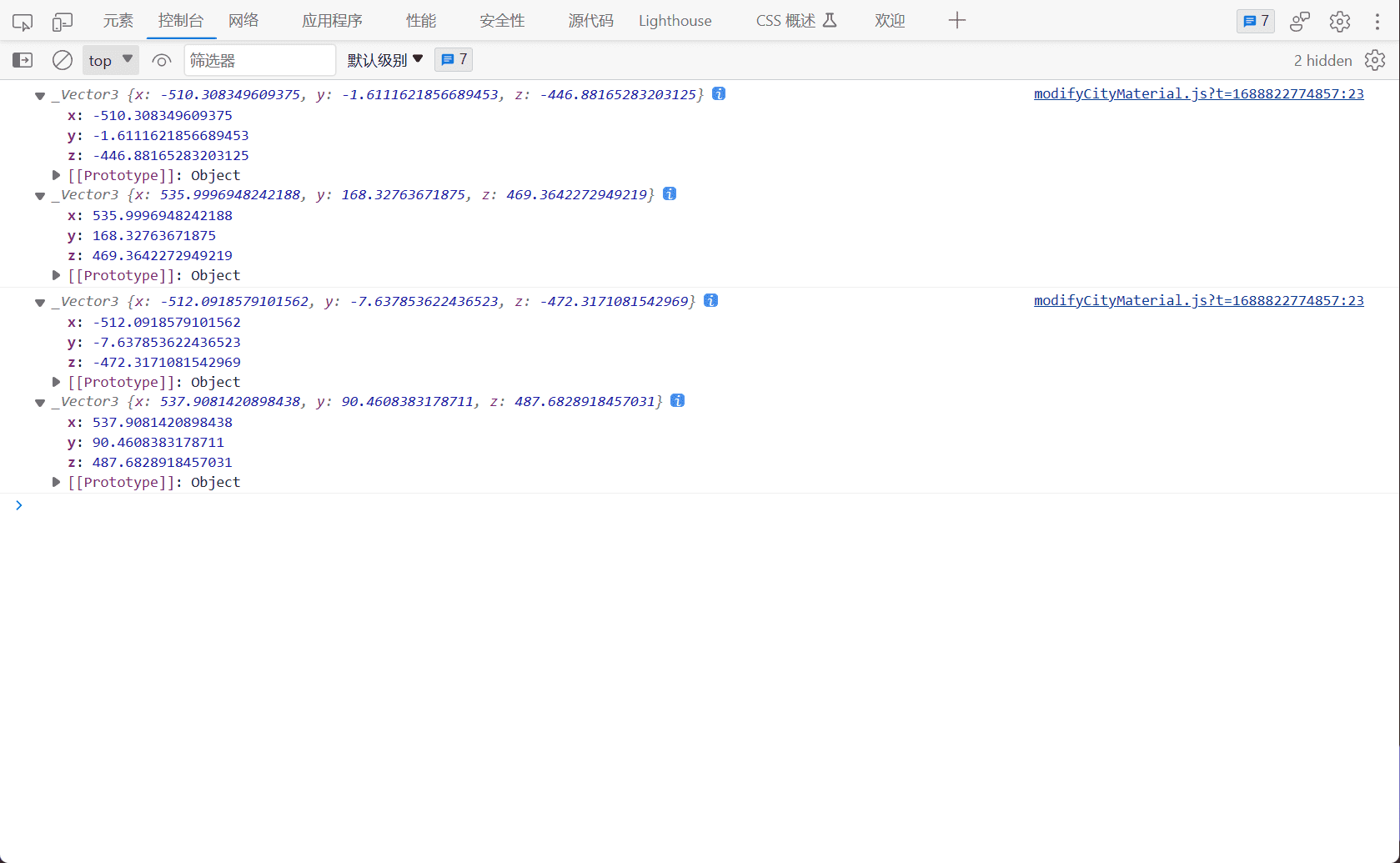Click info icon after Vector3 x: -512.0918 summary
The width and height of the screenshot is (1400, 863).
pos(710,300)
